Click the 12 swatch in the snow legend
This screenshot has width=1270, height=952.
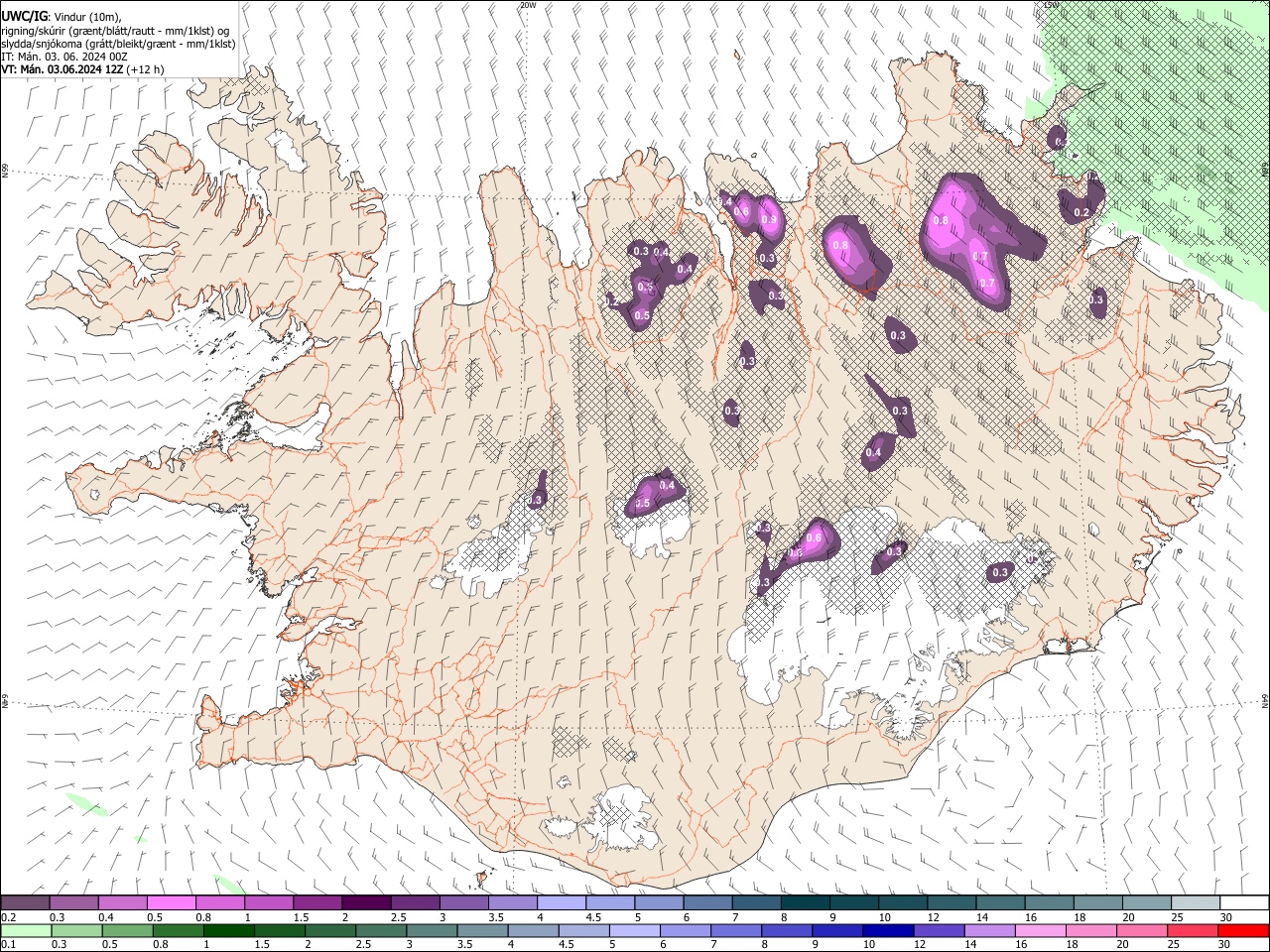[952, 902]
